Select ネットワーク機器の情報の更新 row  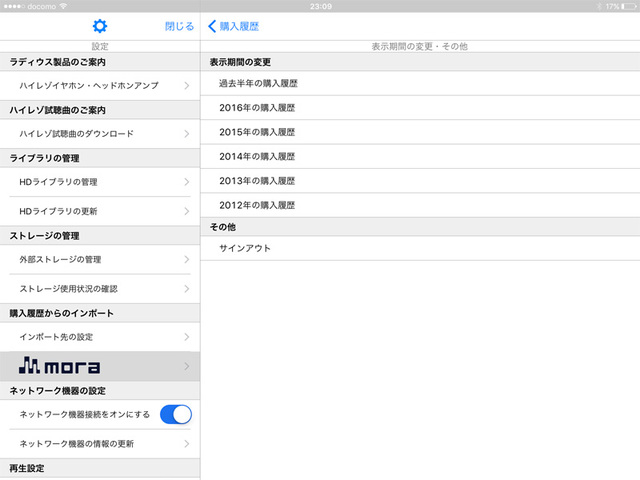[x=100, y=443]
